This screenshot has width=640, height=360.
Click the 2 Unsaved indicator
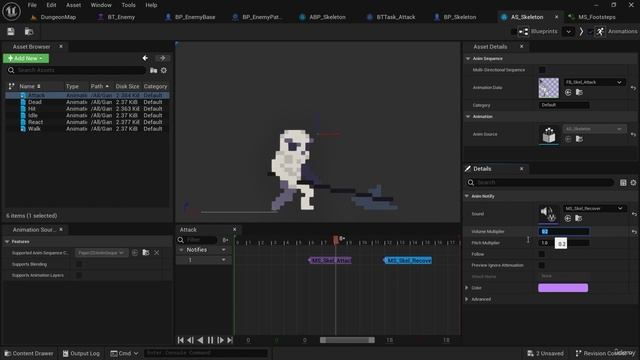(x=545, y=353)
